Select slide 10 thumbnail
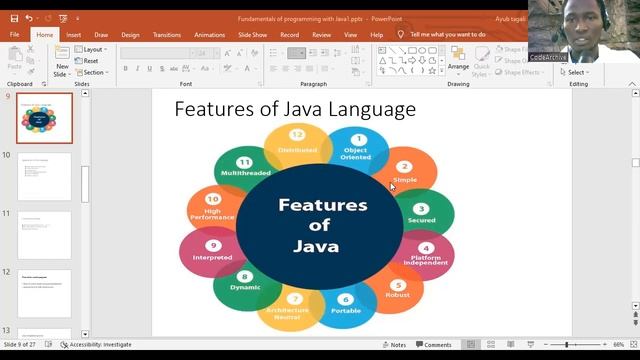640x360 pixels. 44,176
